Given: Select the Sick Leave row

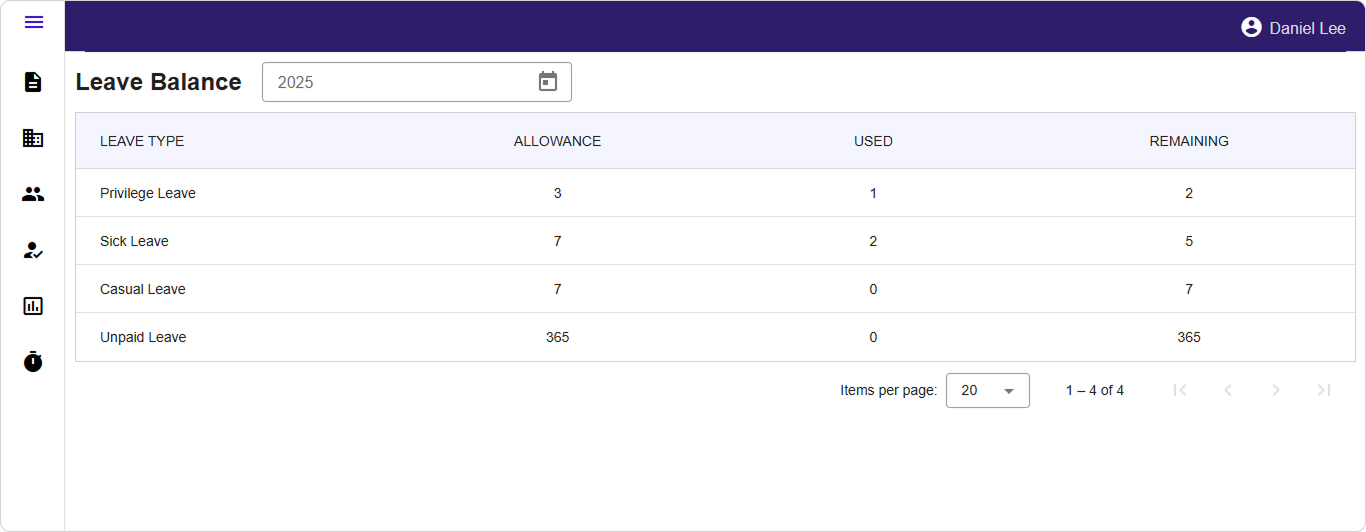Looking at the screenshot, I should tap(134, 241).
